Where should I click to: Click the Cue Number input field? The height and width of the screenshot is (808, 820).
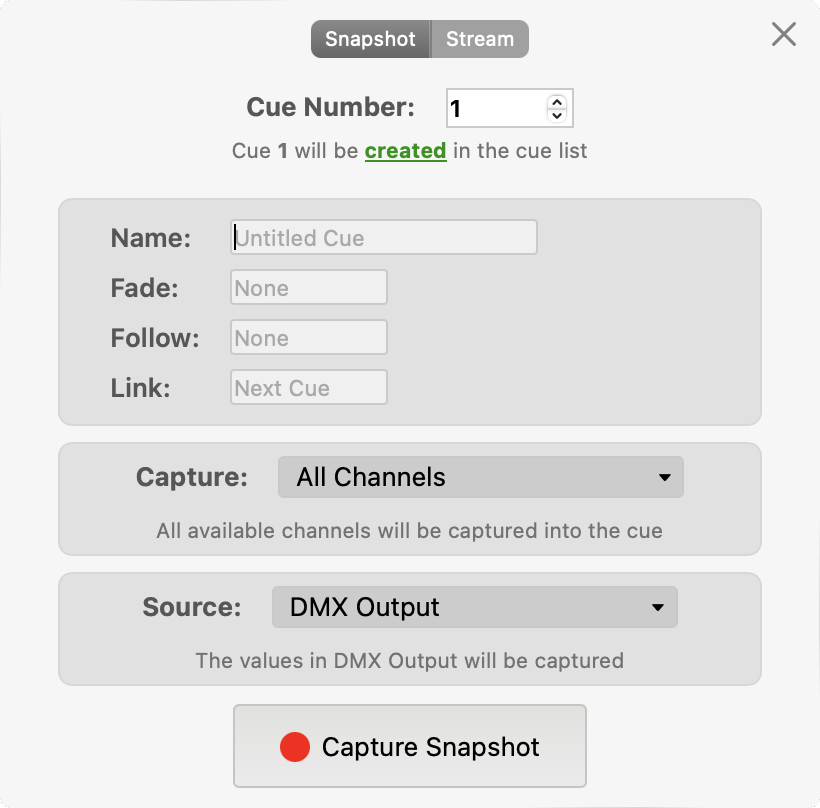tap(495, 108)
